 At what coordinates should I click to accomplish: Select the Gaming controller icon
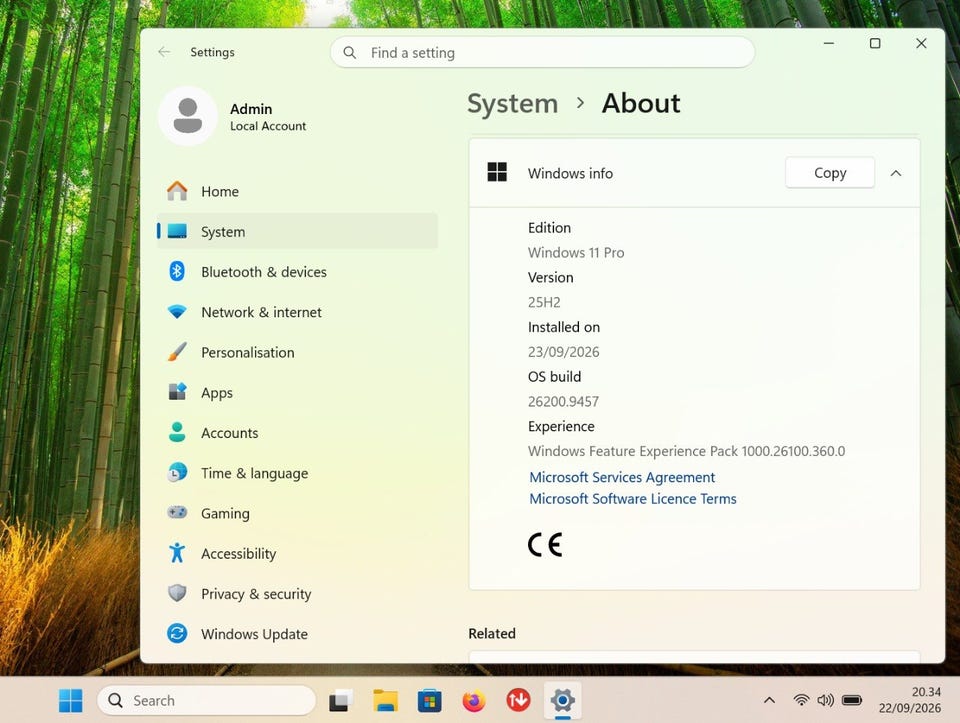177,512
